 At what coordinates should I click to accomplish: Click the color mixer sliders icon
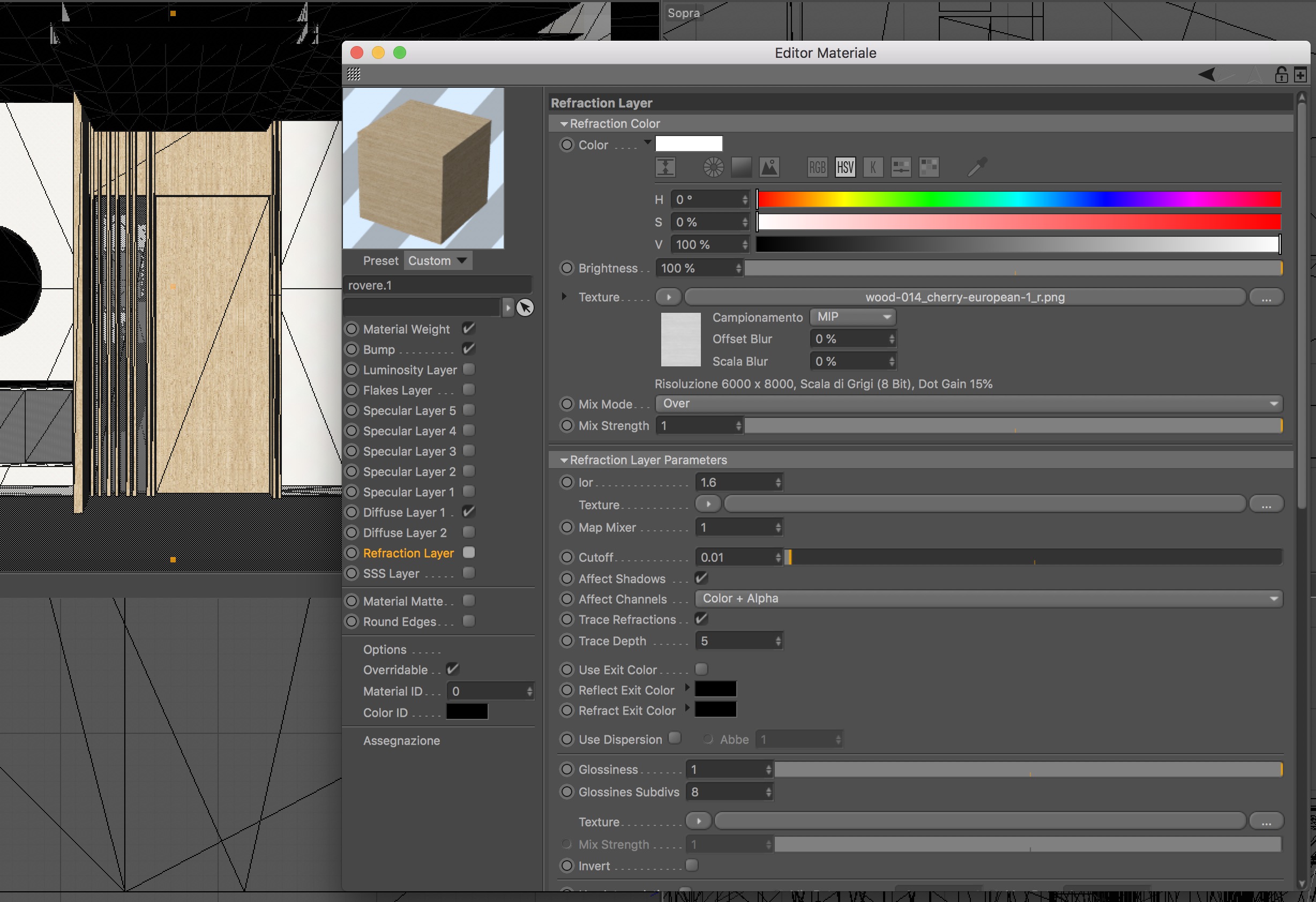coord(900,167)
